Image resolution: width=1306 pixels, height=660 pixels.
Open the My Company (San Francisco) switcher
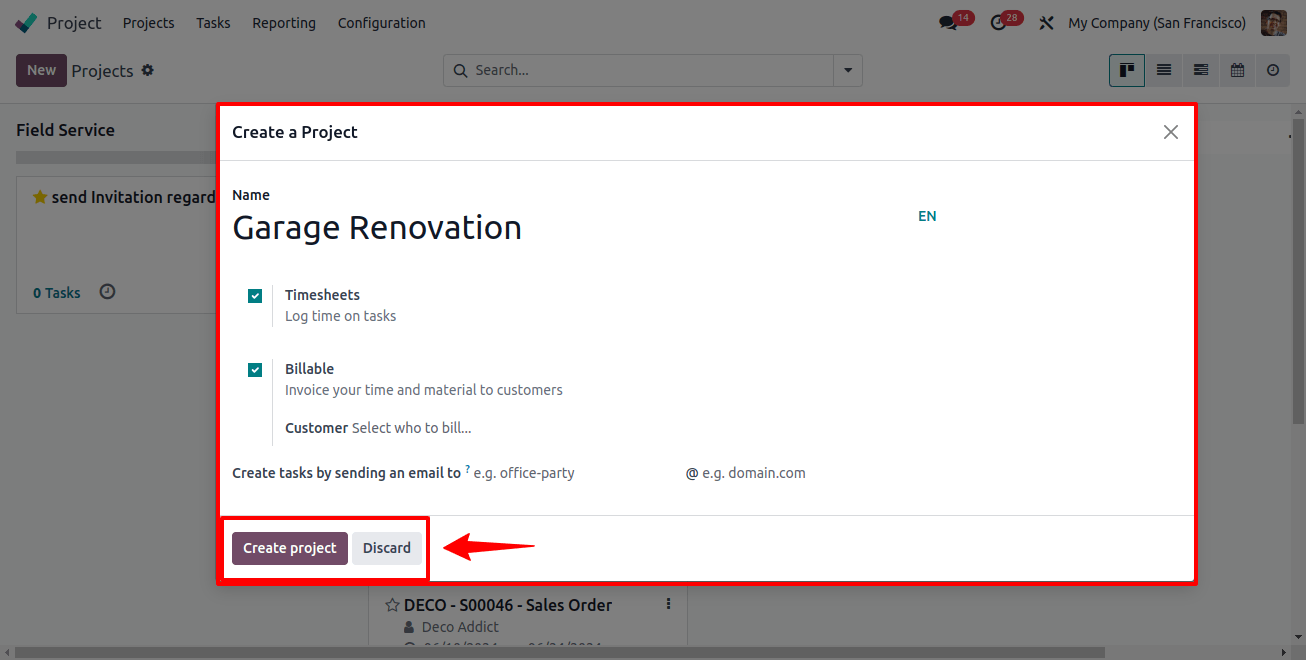pyautogui.click(x=1157, y=23)
